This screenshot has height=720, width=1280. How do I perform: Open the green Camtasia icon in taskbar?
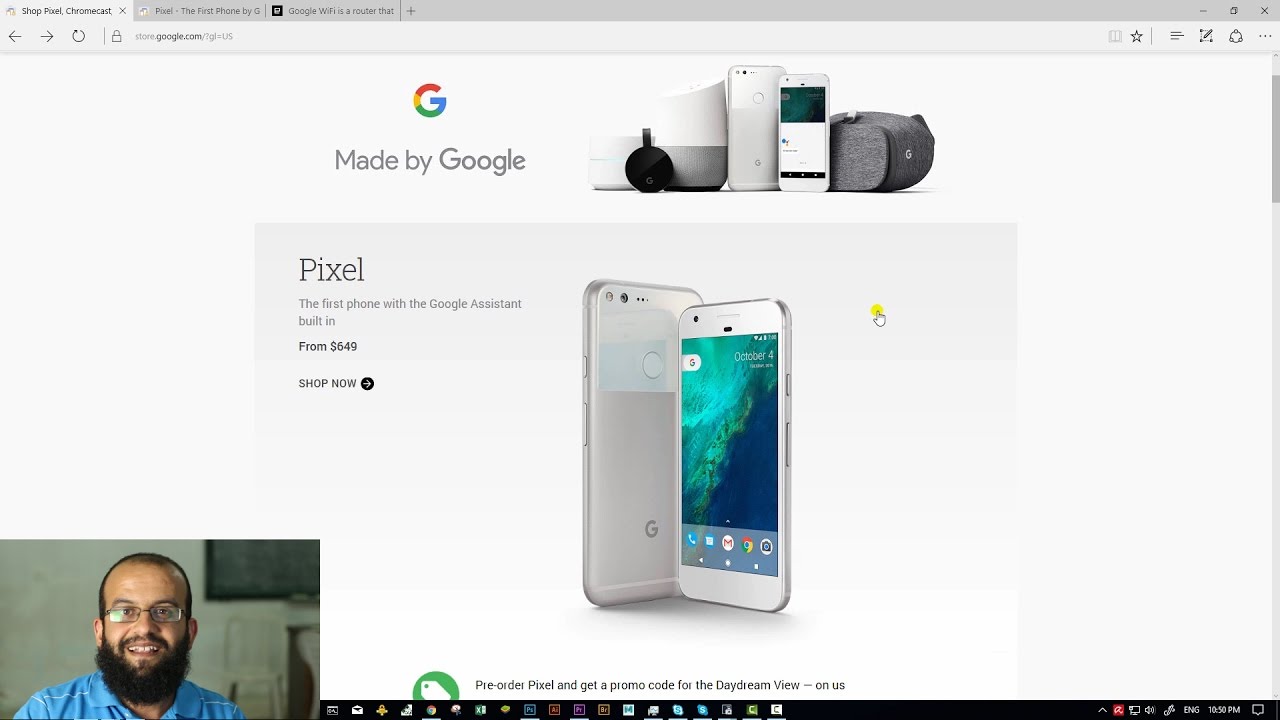(752, 710)
